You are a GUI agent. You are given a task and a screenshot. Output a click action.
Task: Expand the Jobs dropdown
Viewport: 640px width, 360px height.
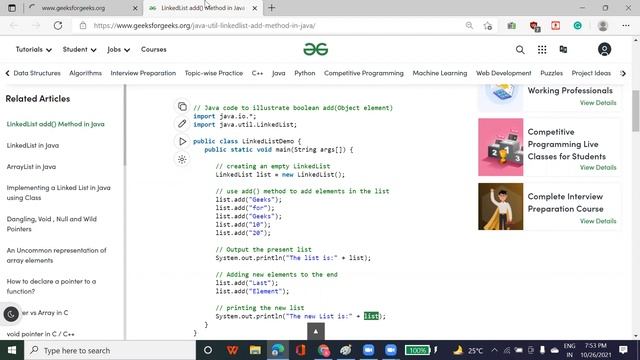click(x=118, y=49)
